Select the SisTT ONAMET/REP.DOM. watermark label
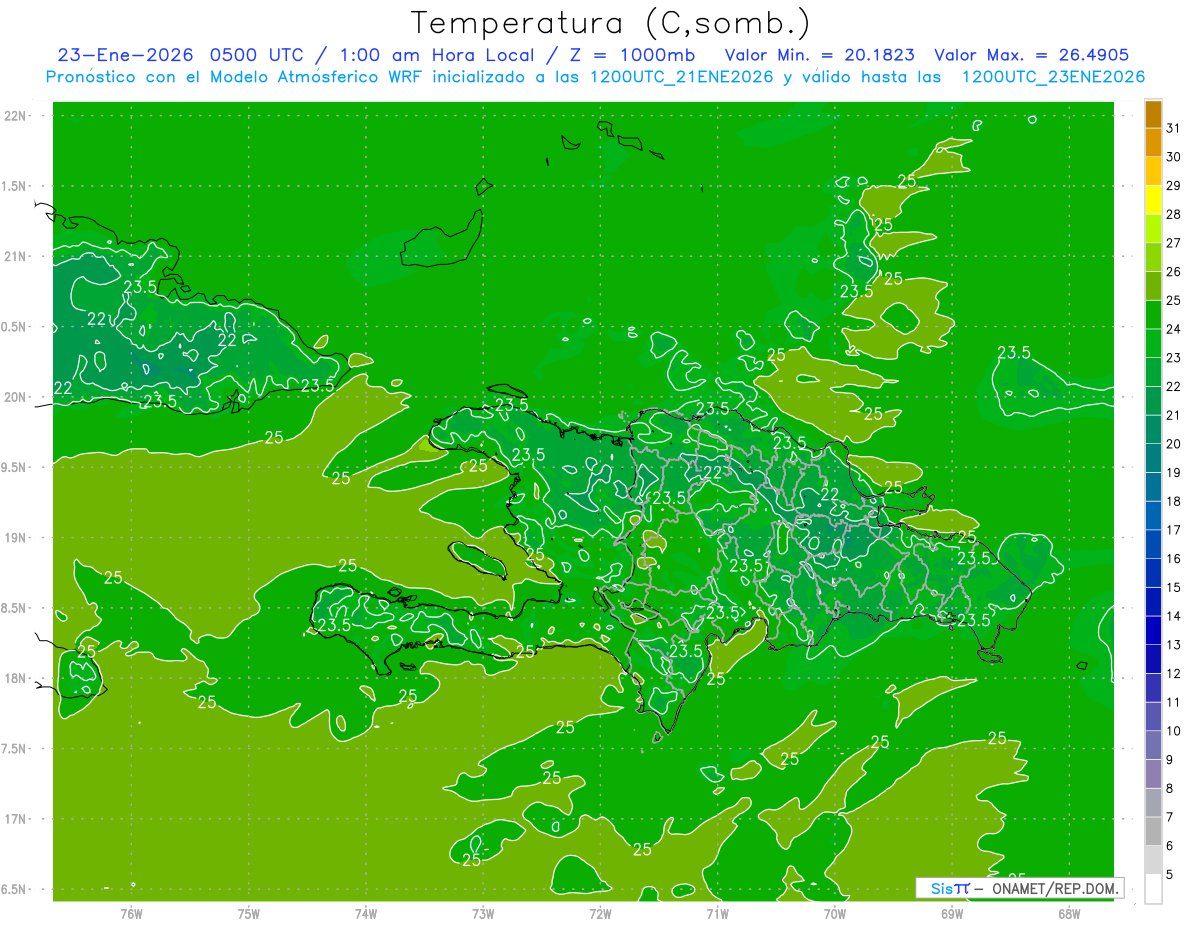The image size is (1200, 927). point(1019,888)
